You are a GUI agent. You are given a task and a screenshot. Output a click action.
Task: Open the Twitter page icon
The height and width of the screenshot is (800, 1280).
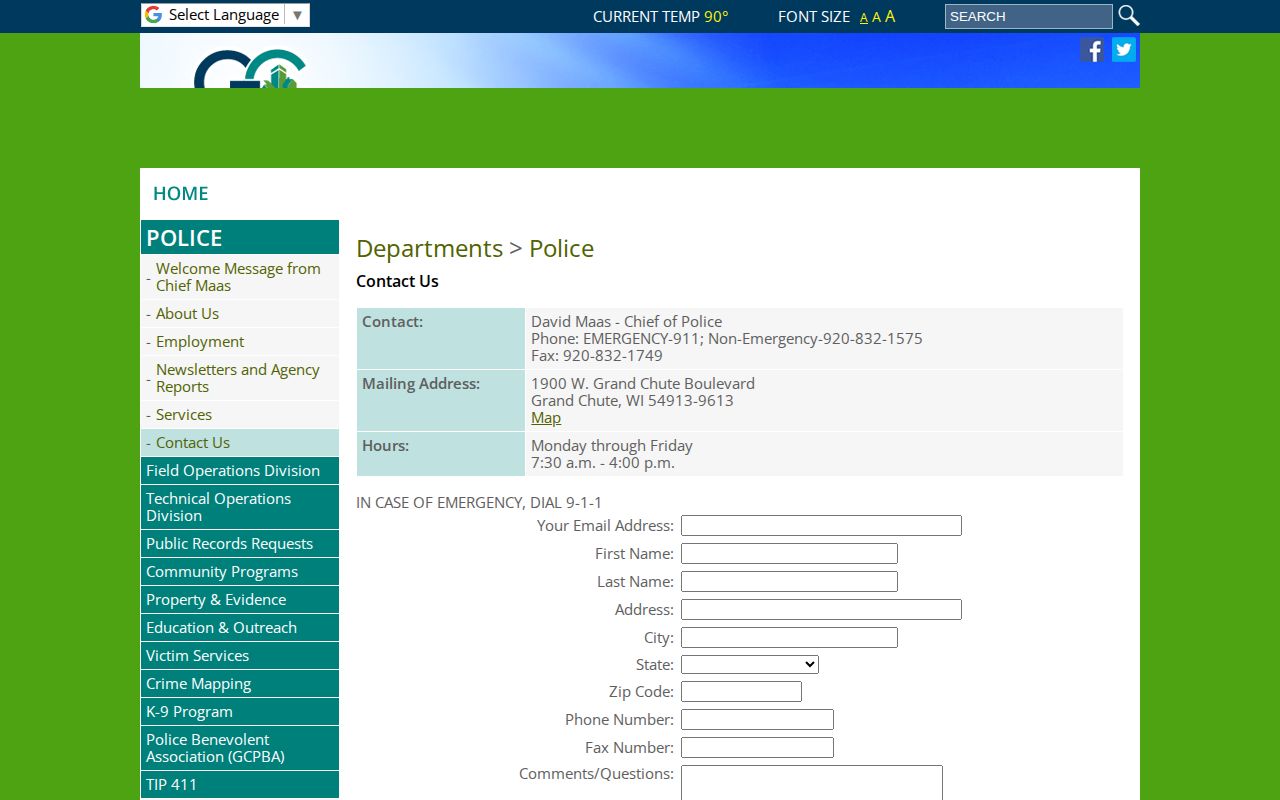pyautogui.click(x=1124, y=50)
